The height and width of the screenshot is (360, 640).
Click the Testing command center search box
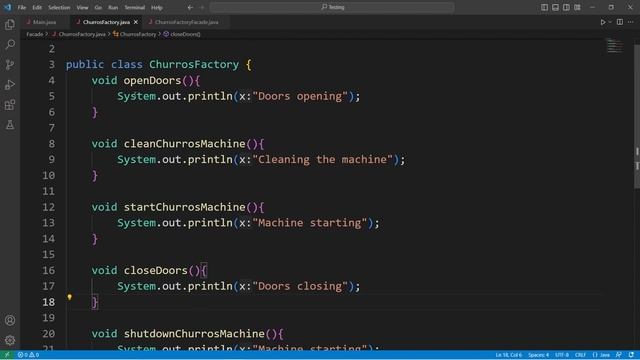(x=332, y=7)
